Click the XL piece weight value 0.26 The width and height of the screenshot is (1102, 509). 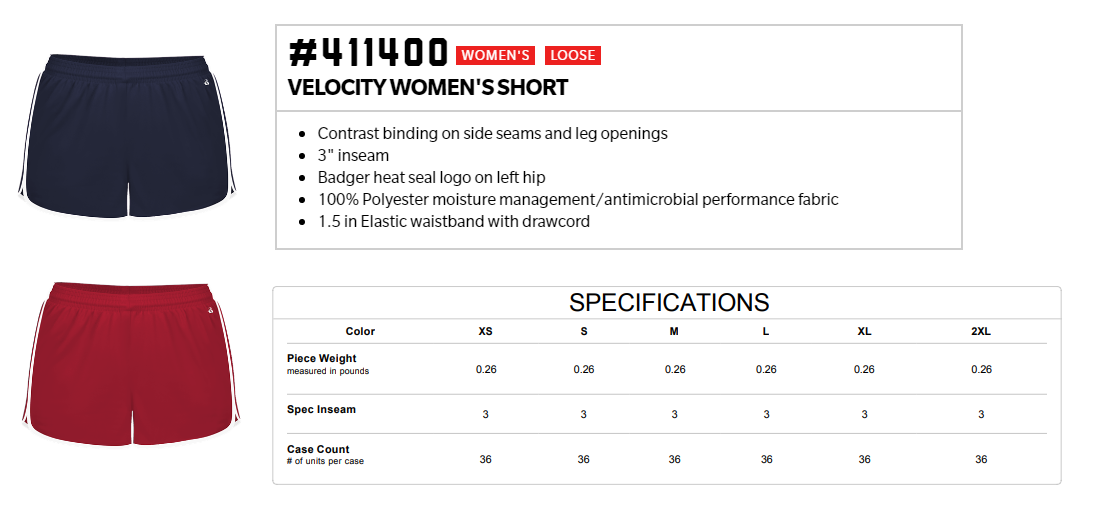pos(864,369)
